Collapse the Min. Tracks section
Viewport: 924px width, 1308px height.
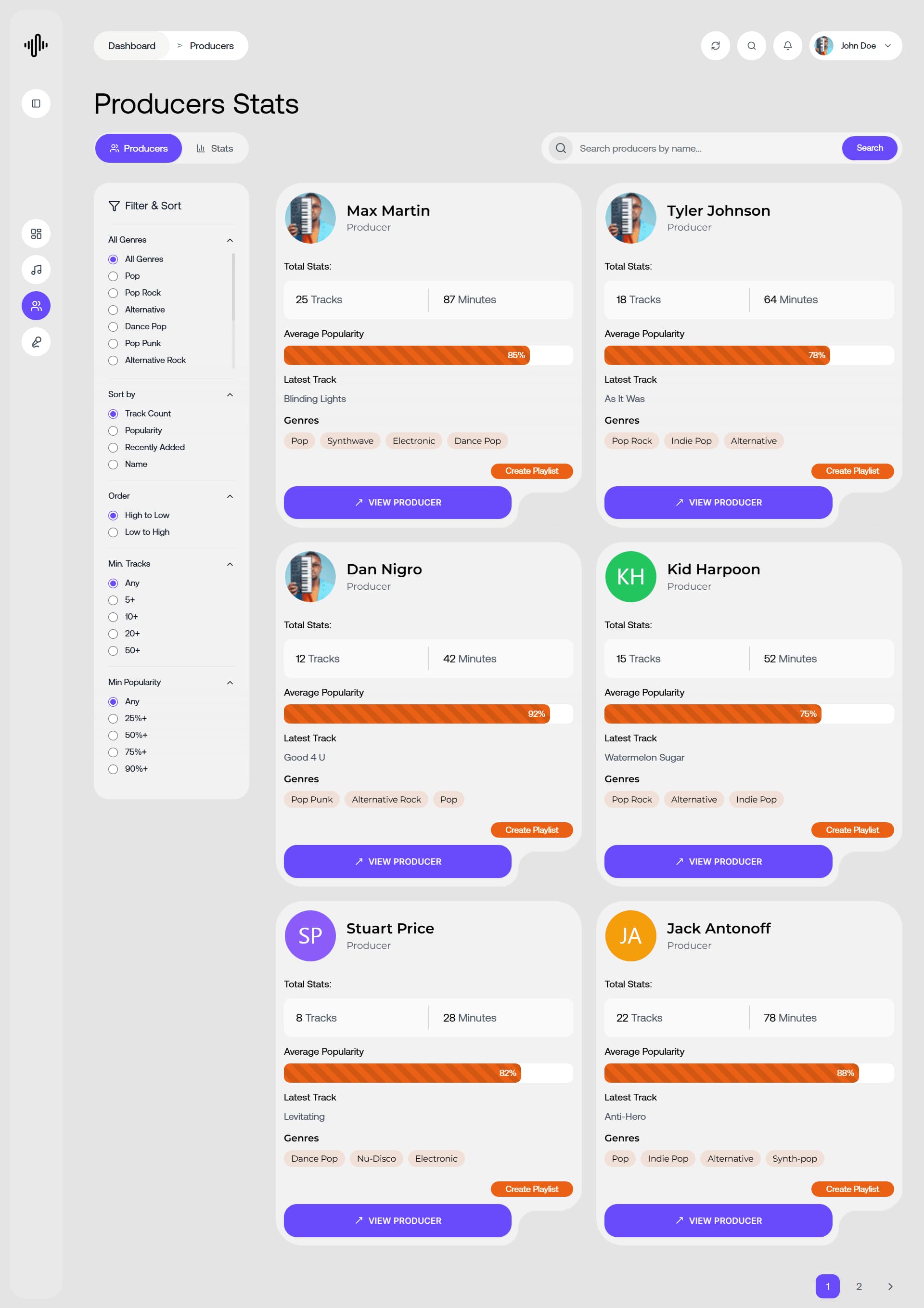tap(230, 563)
